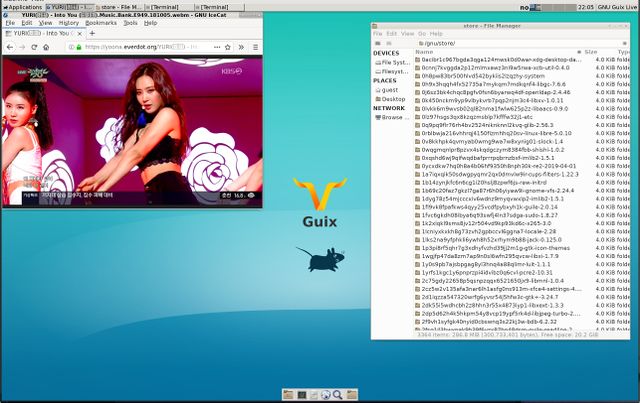
Task: Open IceCat File menu
Action: (10, 23)
